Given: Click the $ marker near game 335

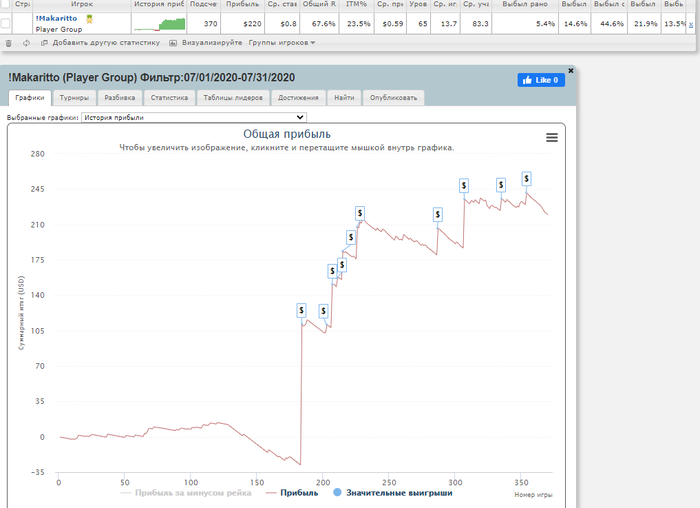Looking at the screenshot, I should [x=501, y=185].
